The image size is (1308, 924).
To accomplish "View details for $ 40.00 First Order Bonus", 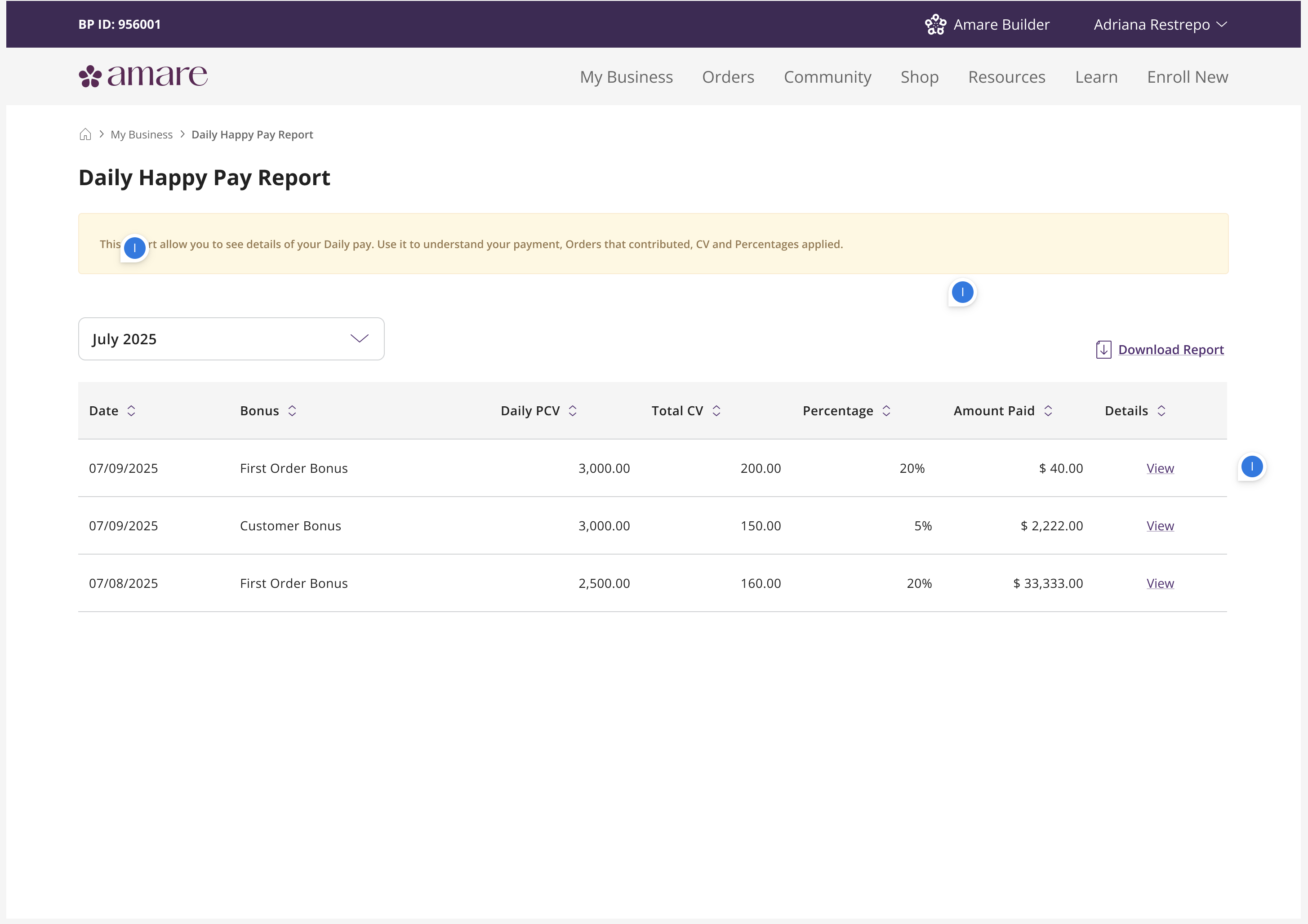I will click(x=1160, y=468).
